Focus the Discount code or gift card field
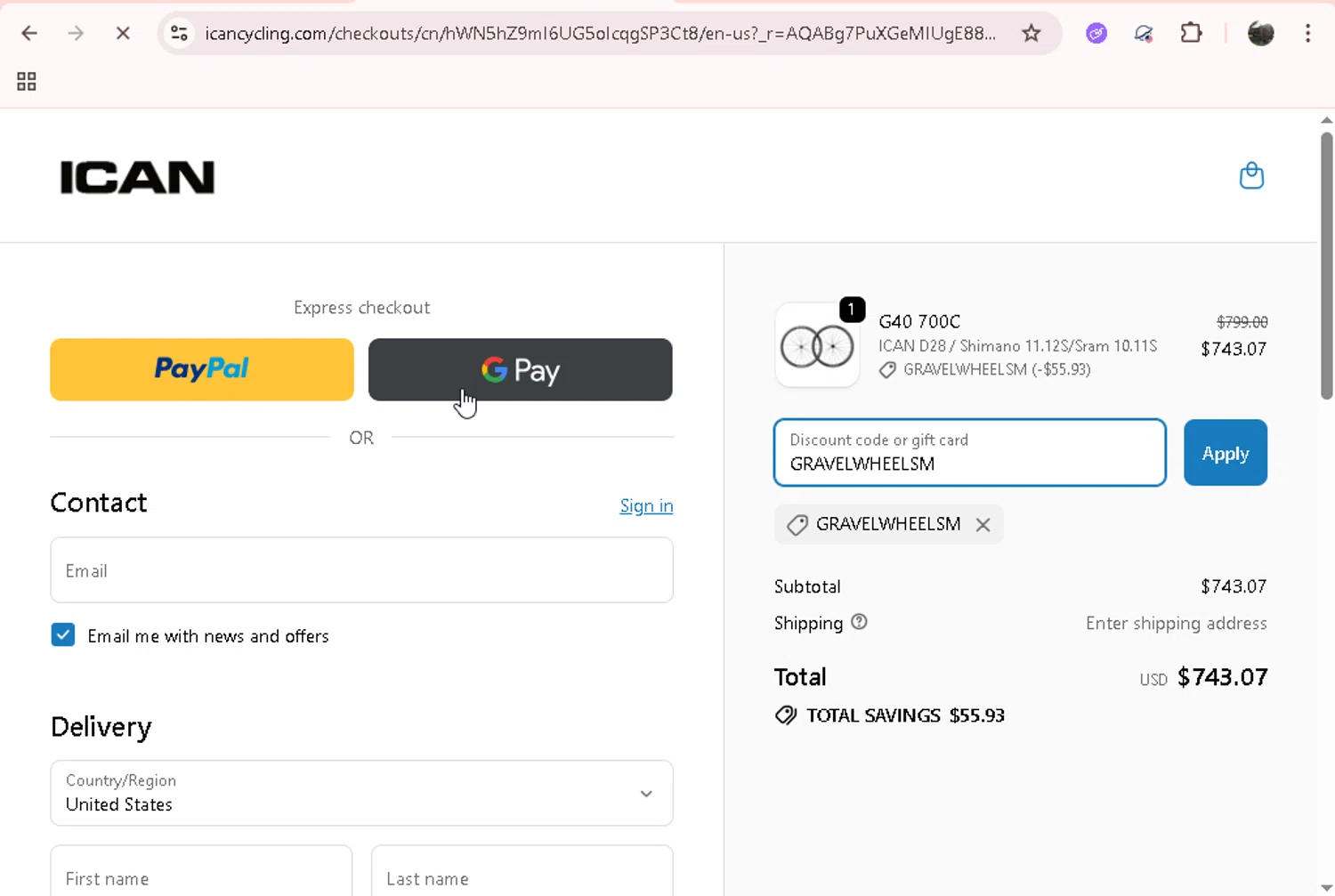 970,453
